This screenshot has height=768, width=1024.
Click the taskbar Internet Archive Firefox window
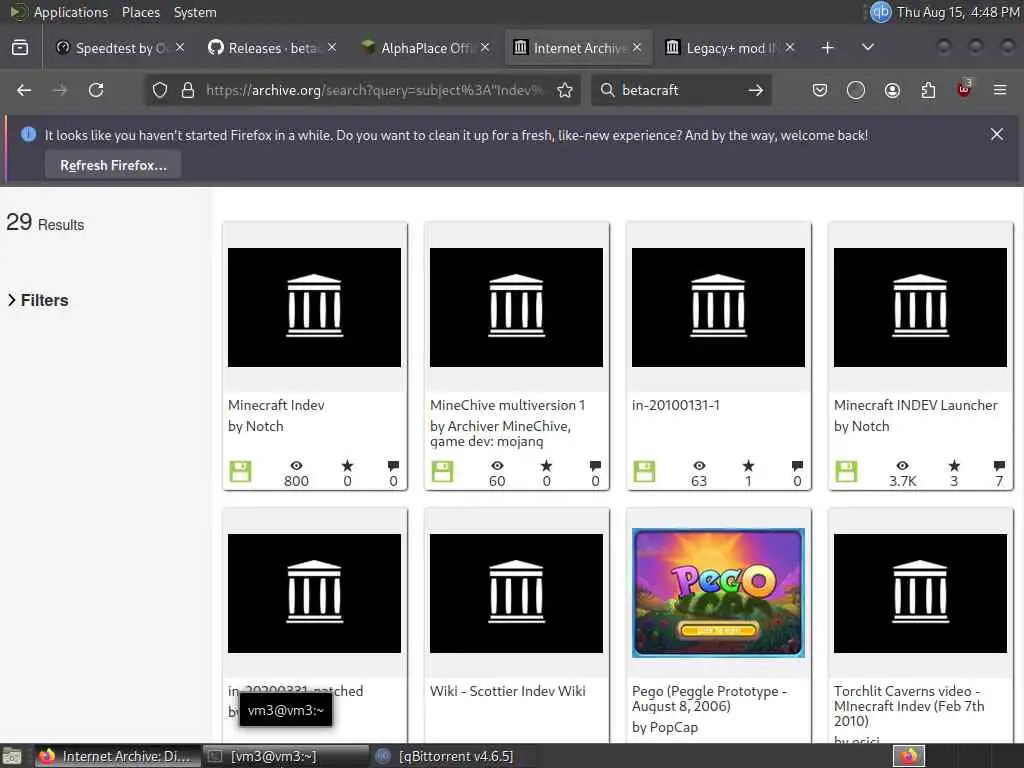click(x=116, y=756)
